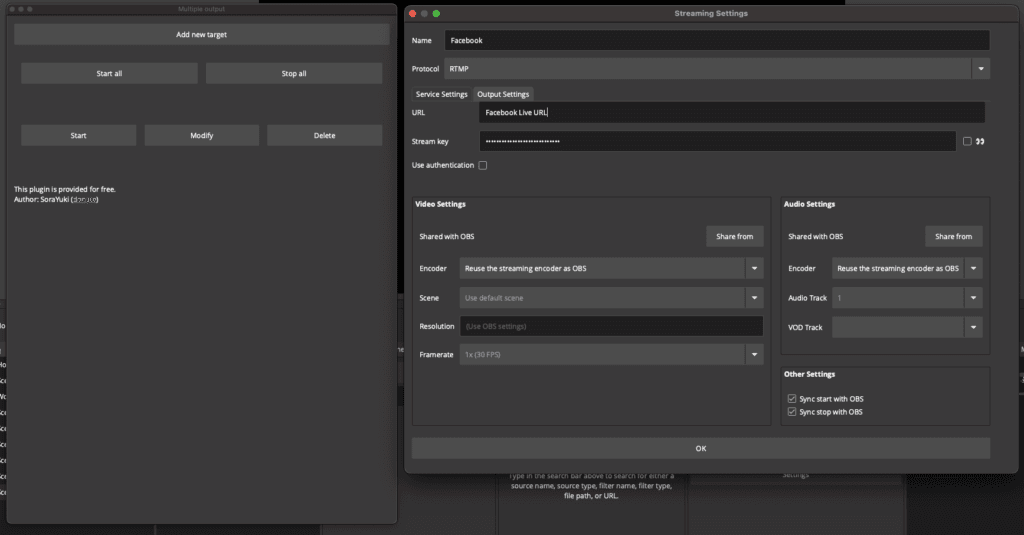Click the Name input field
This screenshot has width=1024, height=535.
[x=717, y=41]
